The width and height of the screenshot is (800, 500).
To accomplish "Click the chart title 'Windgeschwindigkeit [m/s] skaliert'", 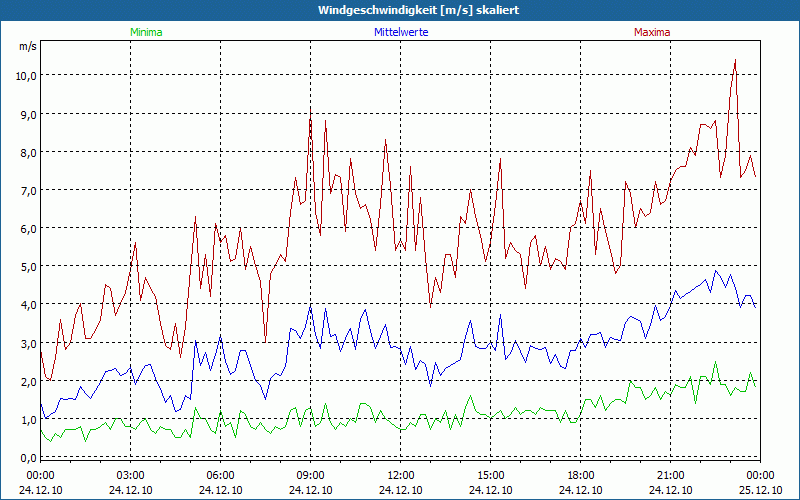I will tap(418, 10).
